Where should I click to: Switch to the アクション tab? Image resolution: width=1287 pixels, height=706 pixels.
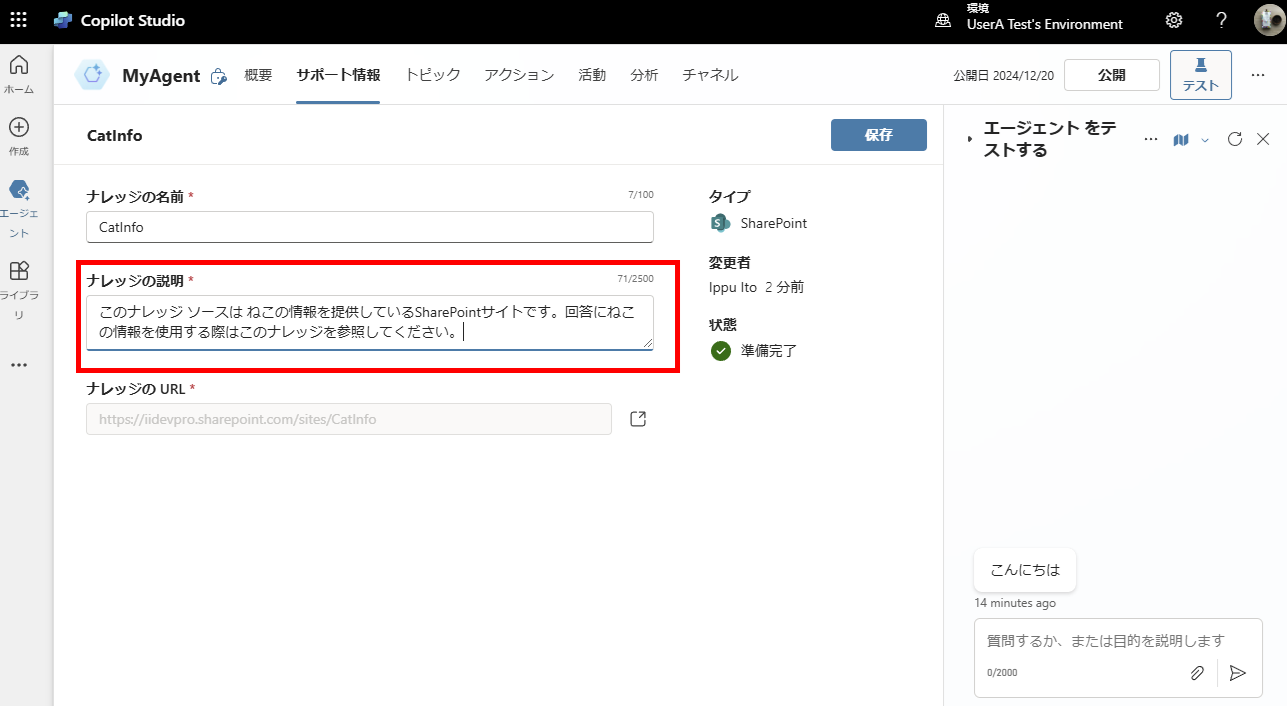pyautogui.click(x=519, y=75)
